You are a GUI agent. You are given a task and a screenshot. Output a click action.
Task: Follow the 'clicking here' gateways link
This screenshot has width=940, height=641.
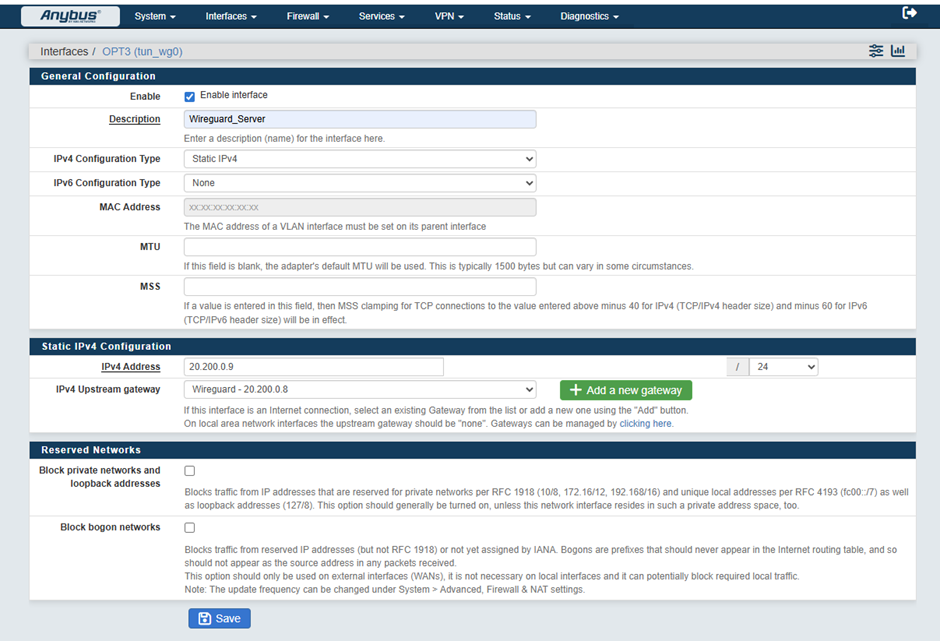(646, 424)
